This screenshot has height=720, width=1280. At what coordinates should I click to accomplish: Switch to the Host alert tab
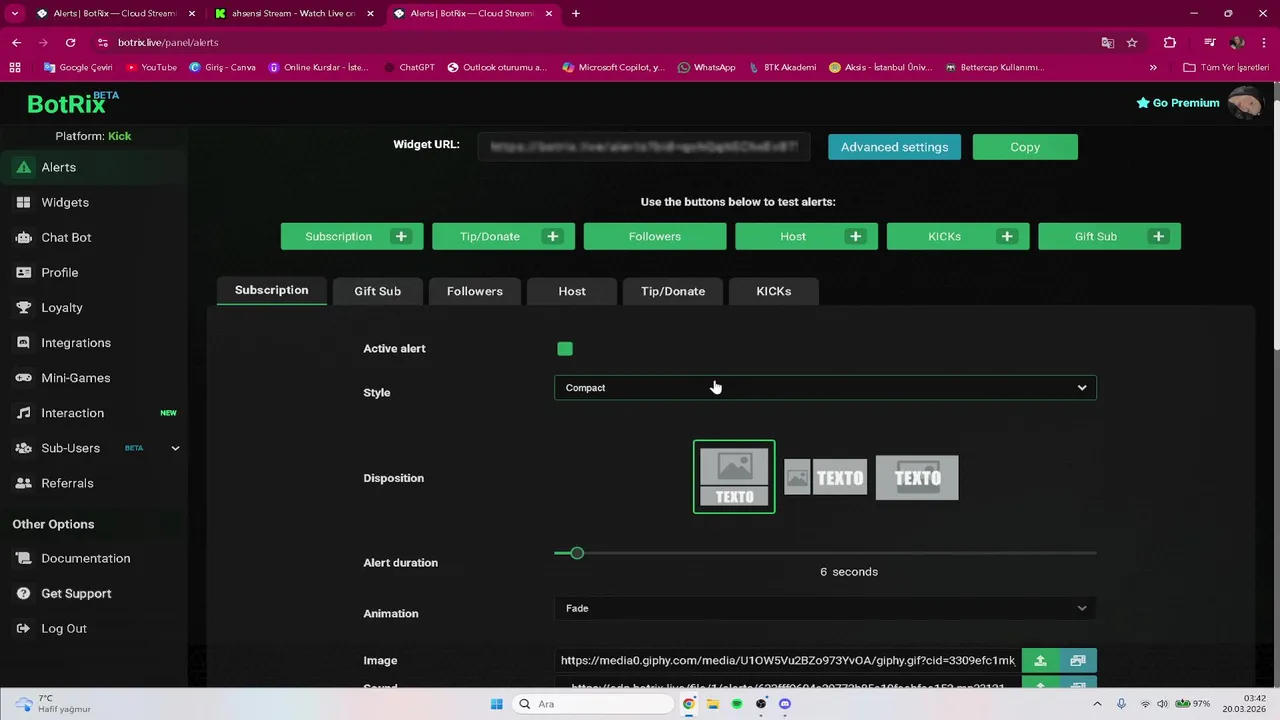572,291
